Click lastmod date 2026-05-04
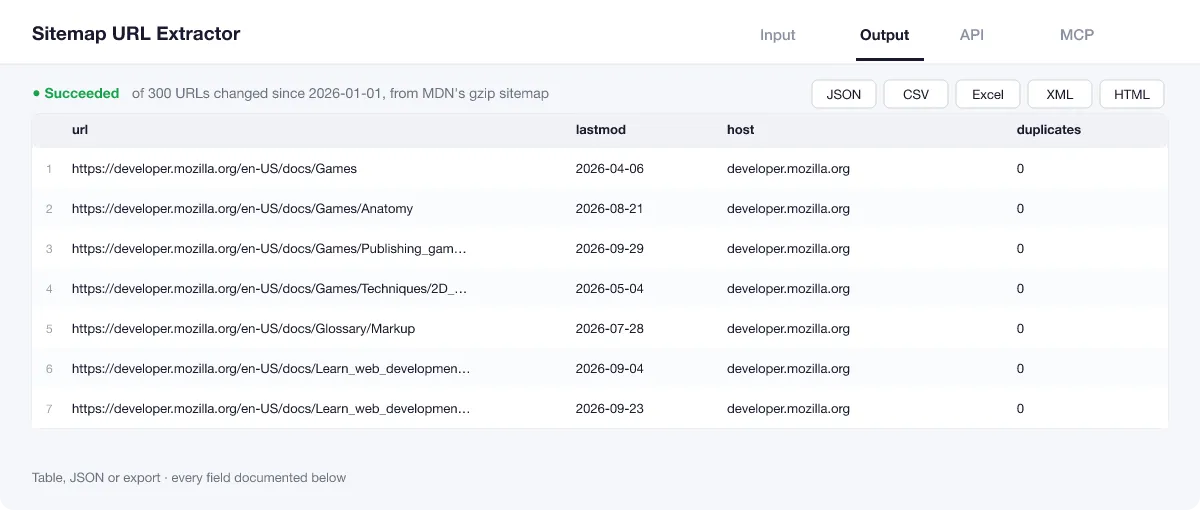Viewport: 1200px width, 510px height. pyautogui.click(x=610, y=289)
